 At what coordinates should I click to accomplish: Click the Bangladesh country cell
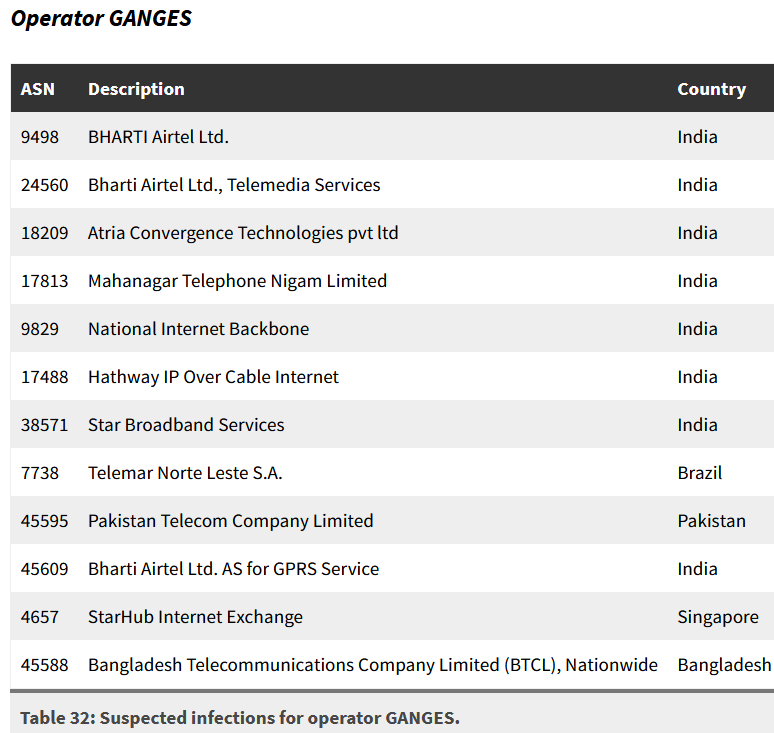[x=724, y=665]
